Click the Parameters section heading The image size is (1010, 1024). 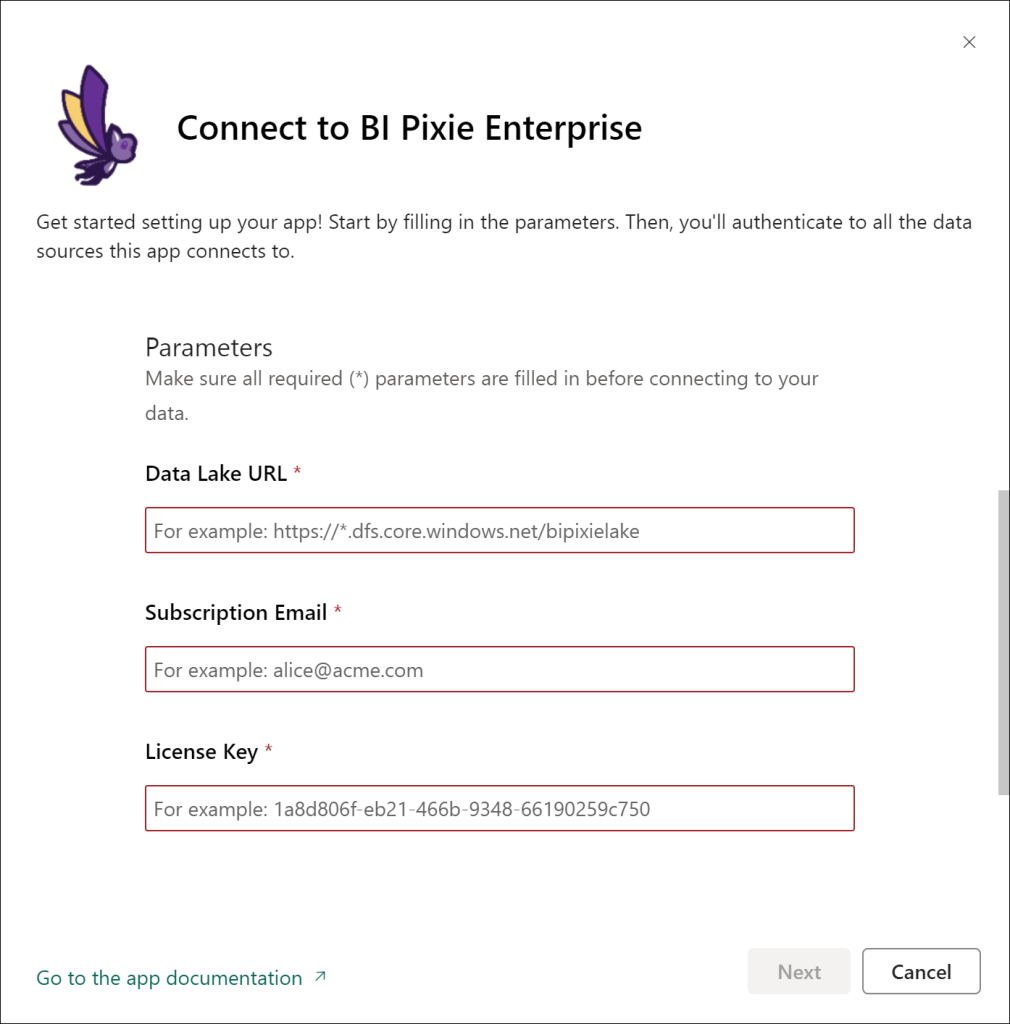click(209, 347)
